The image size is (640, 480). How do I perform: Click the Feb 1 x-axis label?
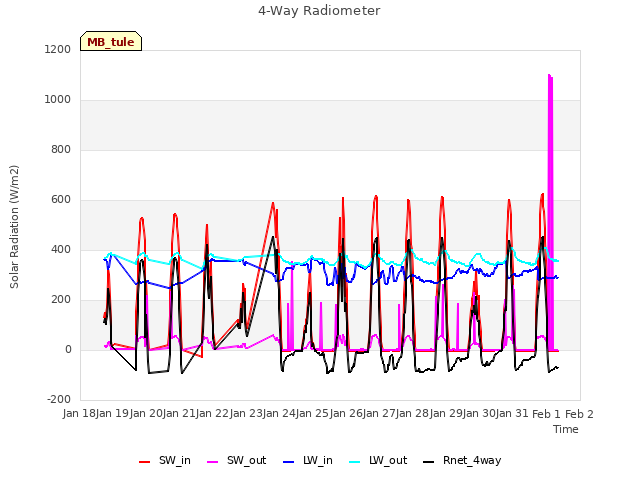coord(547,414)
